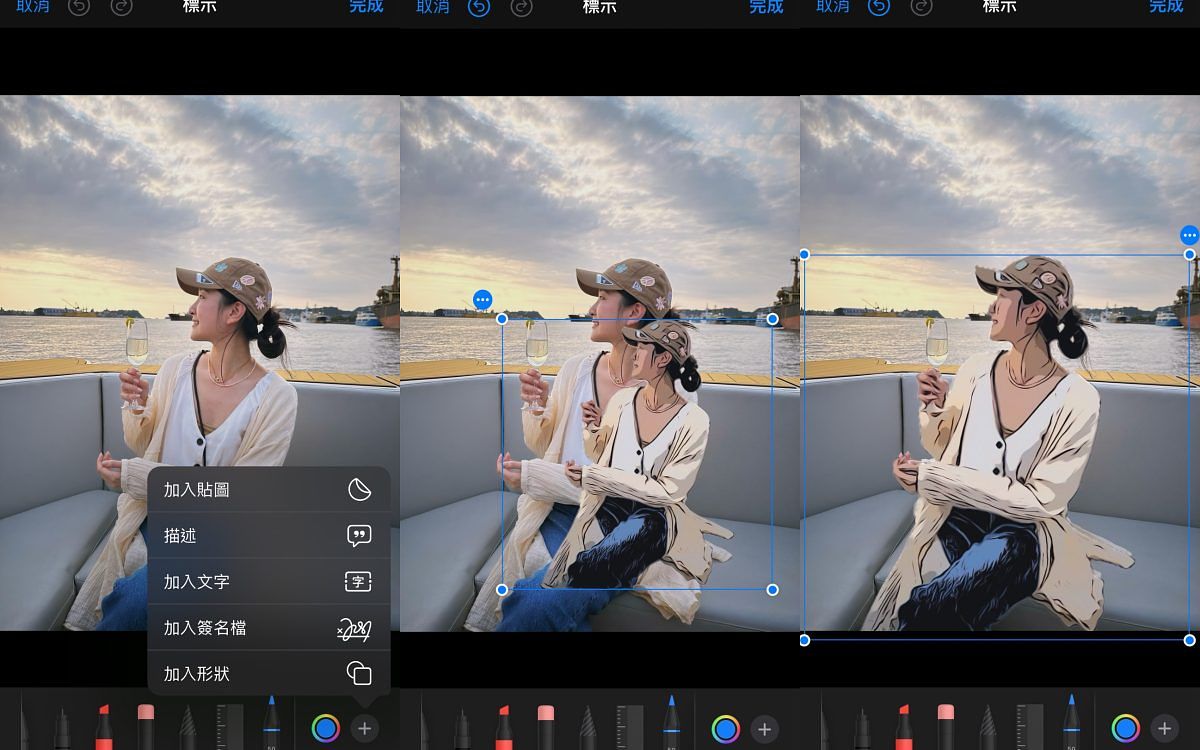Pick the pink eraser in the right panel
1200x750 pixels.
[945, 726]
